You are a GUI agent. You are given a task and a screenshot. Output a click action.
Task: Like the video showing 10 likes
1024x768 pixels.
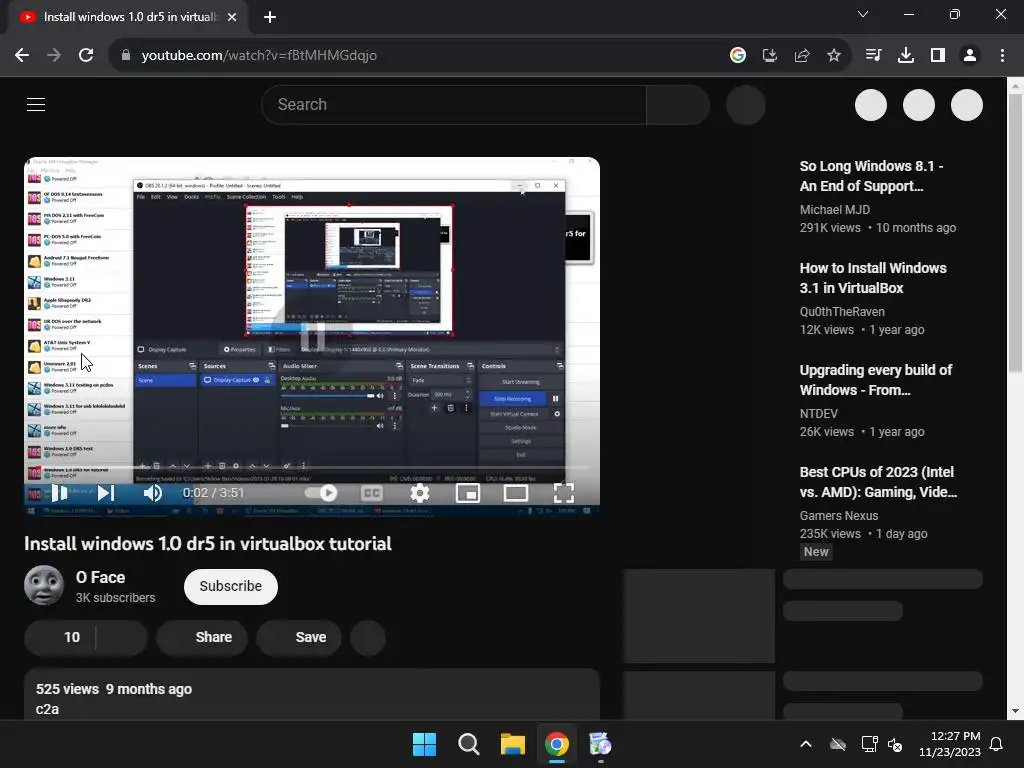click(60, 637)
